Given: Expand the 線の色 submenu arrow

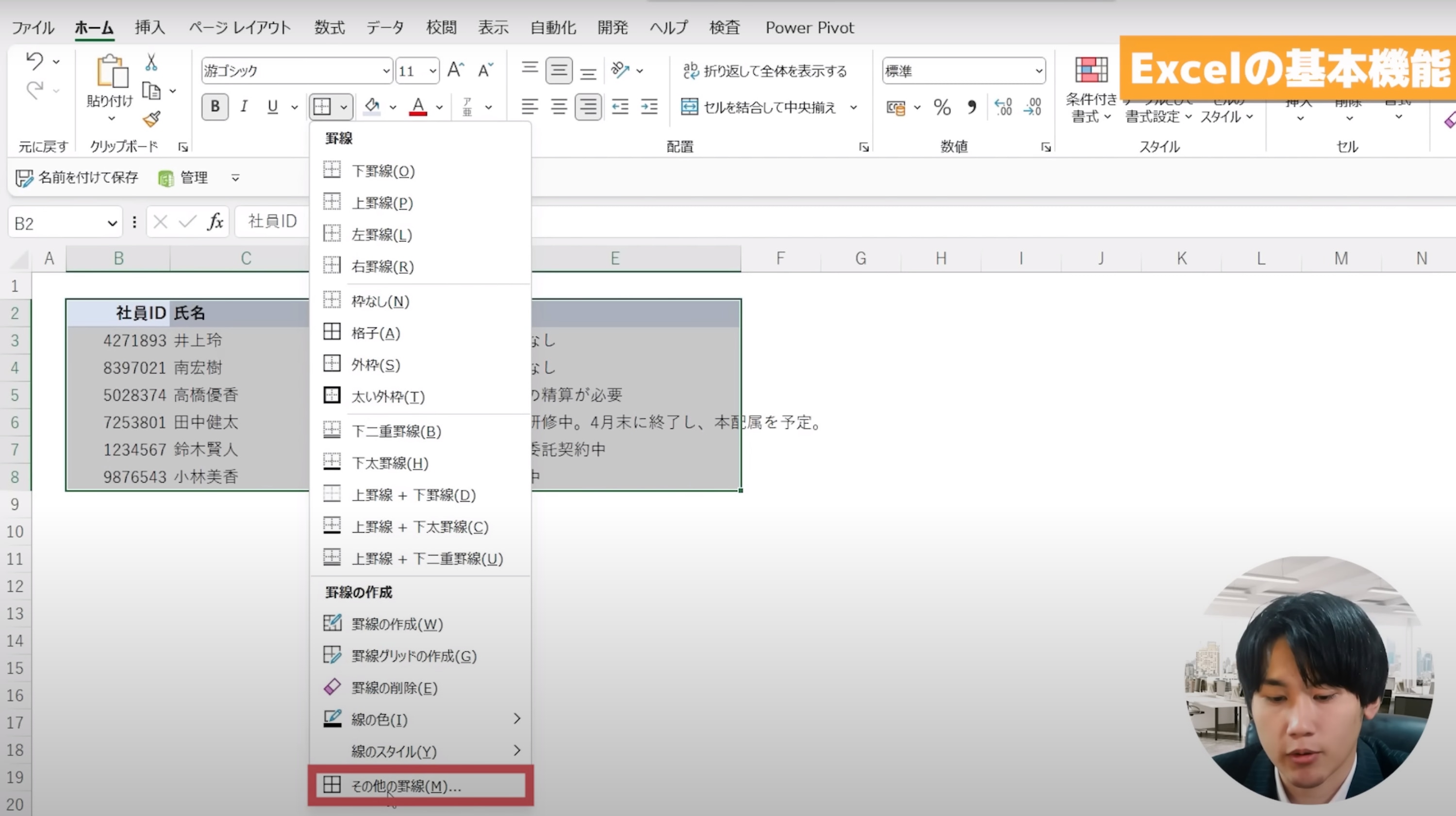Looking at the screenshot, I should 516,719.
